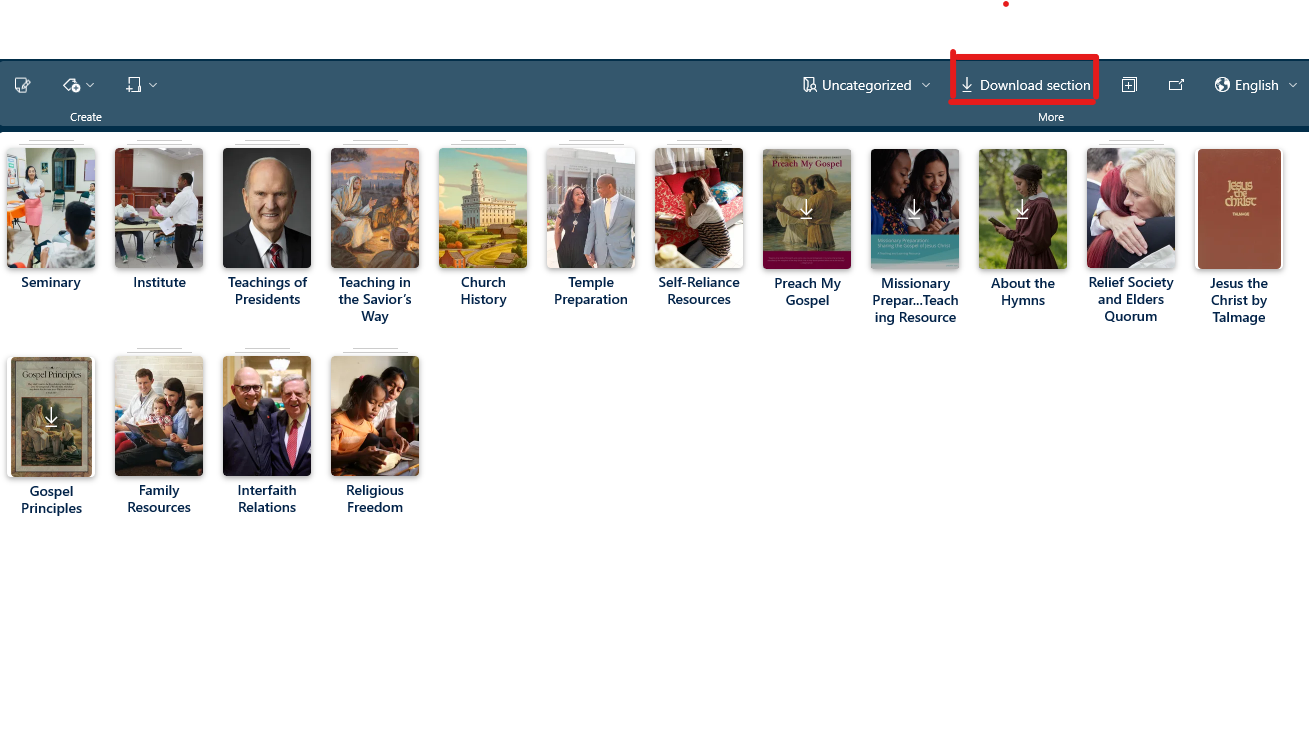Click Jesus the Christ by Talmage label
This screenshot has width=1309, height=732.
(x=1239, y=300)
